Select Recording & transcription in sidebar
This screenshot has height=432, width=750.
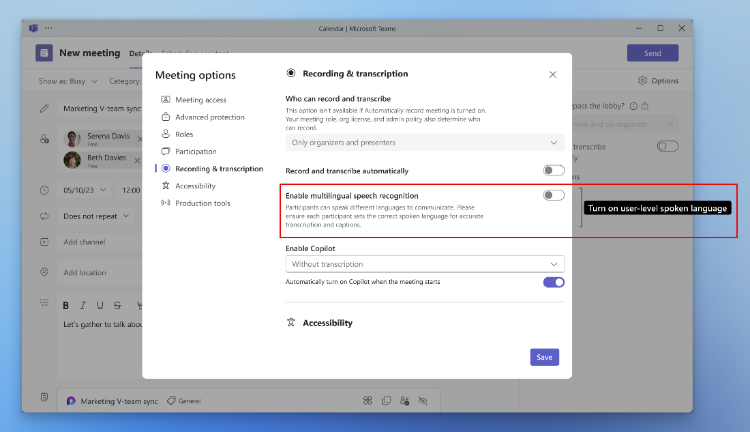click(212, 168)
